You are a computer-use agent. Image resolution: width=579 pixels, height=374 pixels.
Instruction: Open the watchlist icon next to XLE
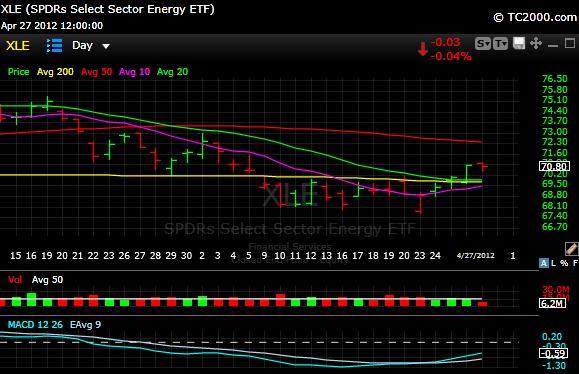(x=54, y=46)
